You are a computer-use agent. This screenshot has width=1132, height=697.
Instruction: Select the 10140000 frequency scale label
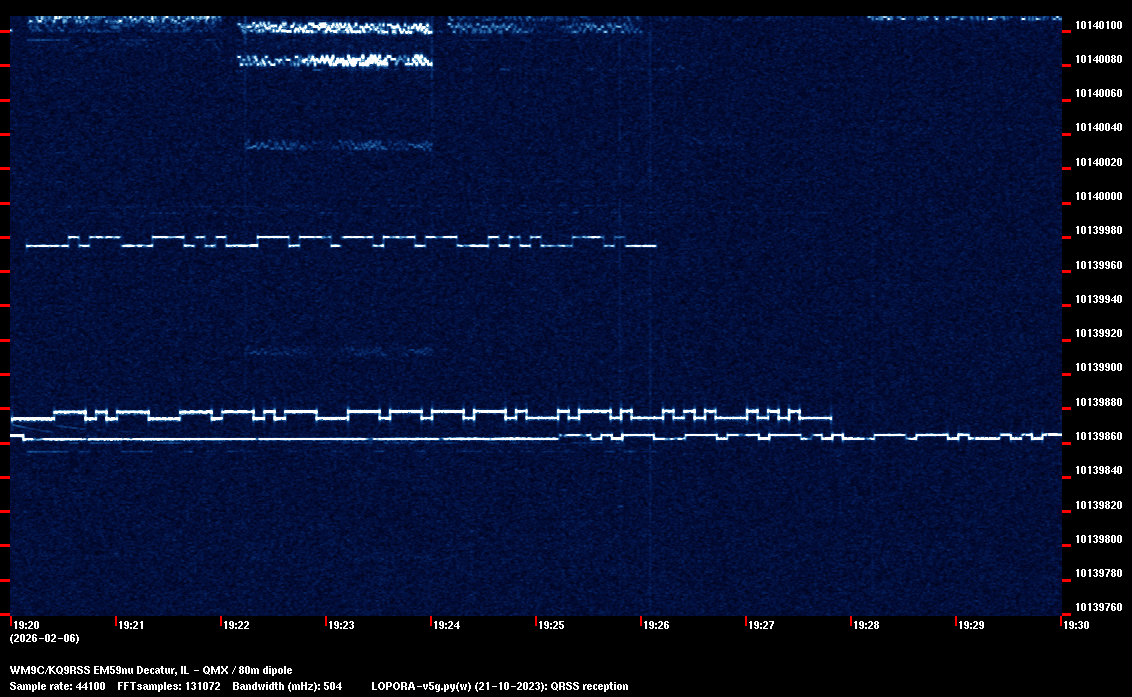click(x=1097, y=196)
